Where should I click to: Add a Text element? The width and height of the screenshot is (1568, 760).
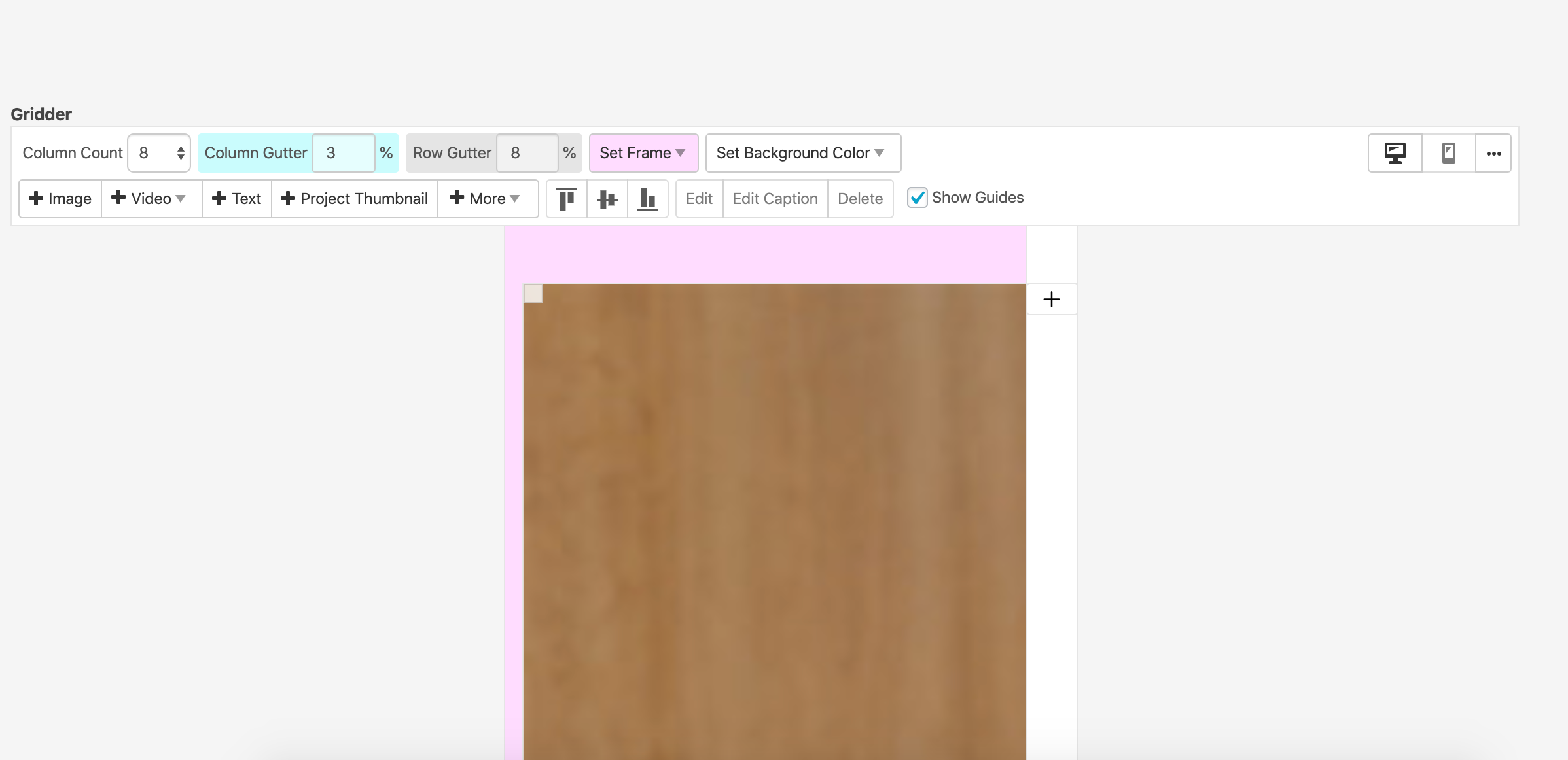(237, 199)
